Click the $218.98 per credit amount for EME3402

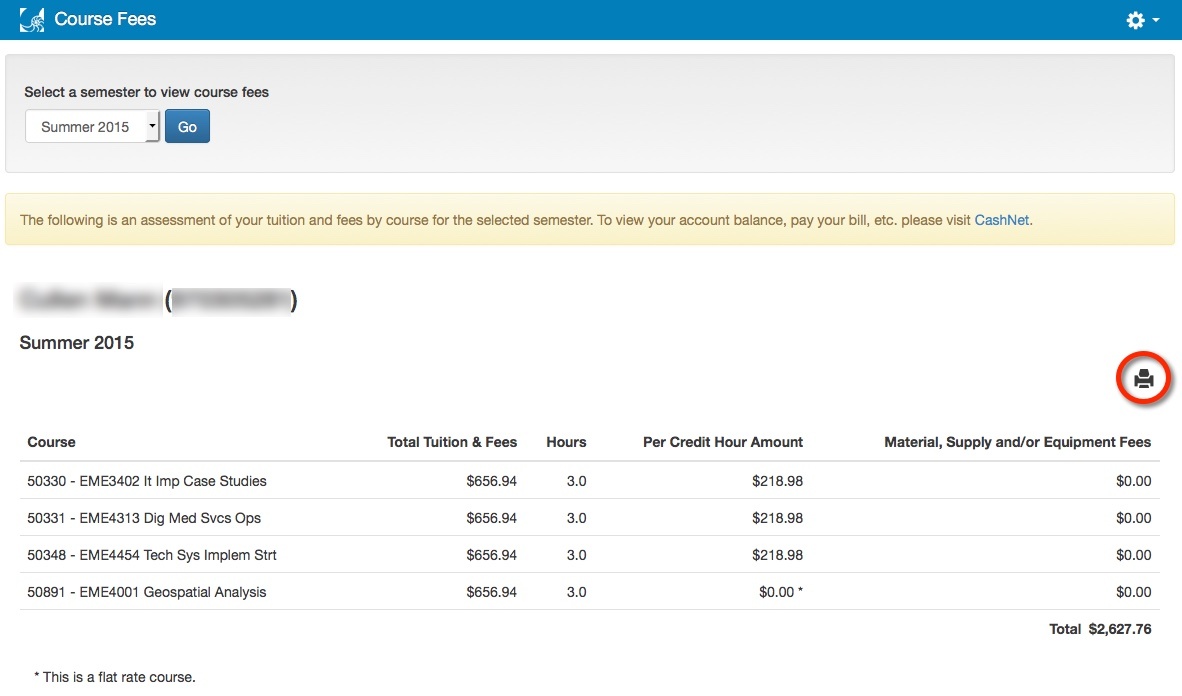(x=777, y=481)
